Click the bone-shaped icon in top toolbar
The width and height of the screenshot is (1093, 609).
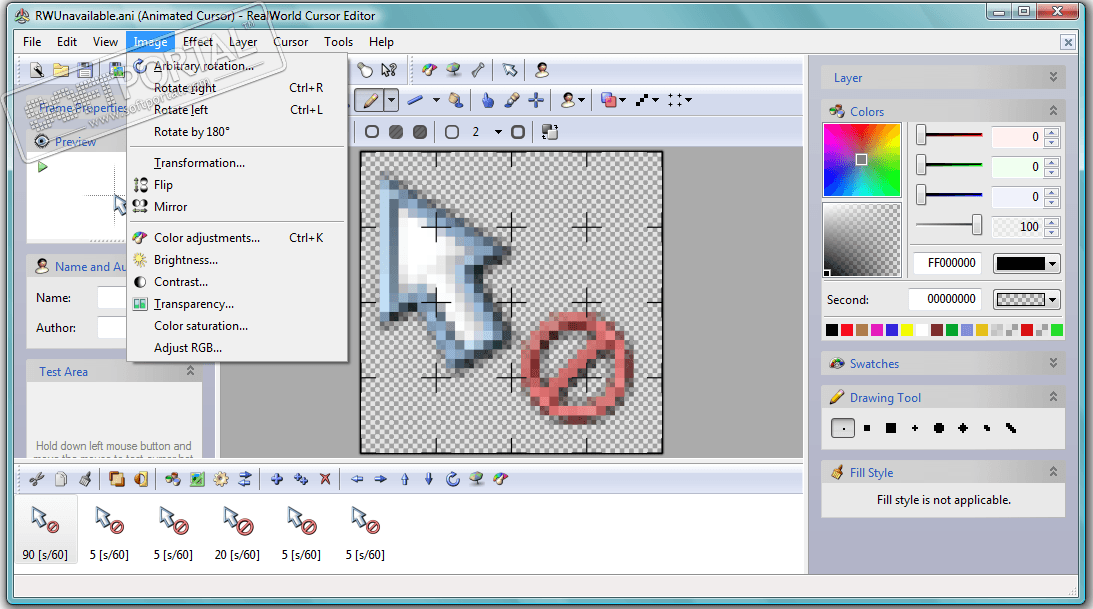(x=478, y=70)
